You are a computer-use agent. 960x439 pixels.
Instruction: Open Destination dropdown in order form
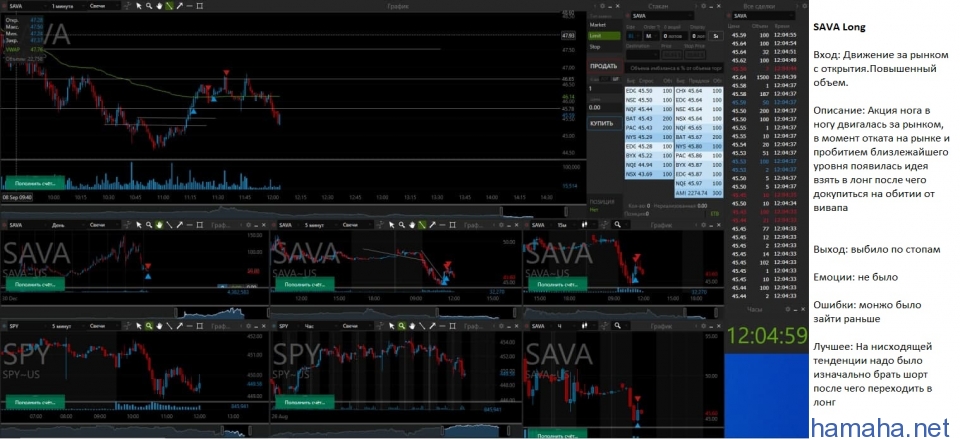click(x=643, y=55)
